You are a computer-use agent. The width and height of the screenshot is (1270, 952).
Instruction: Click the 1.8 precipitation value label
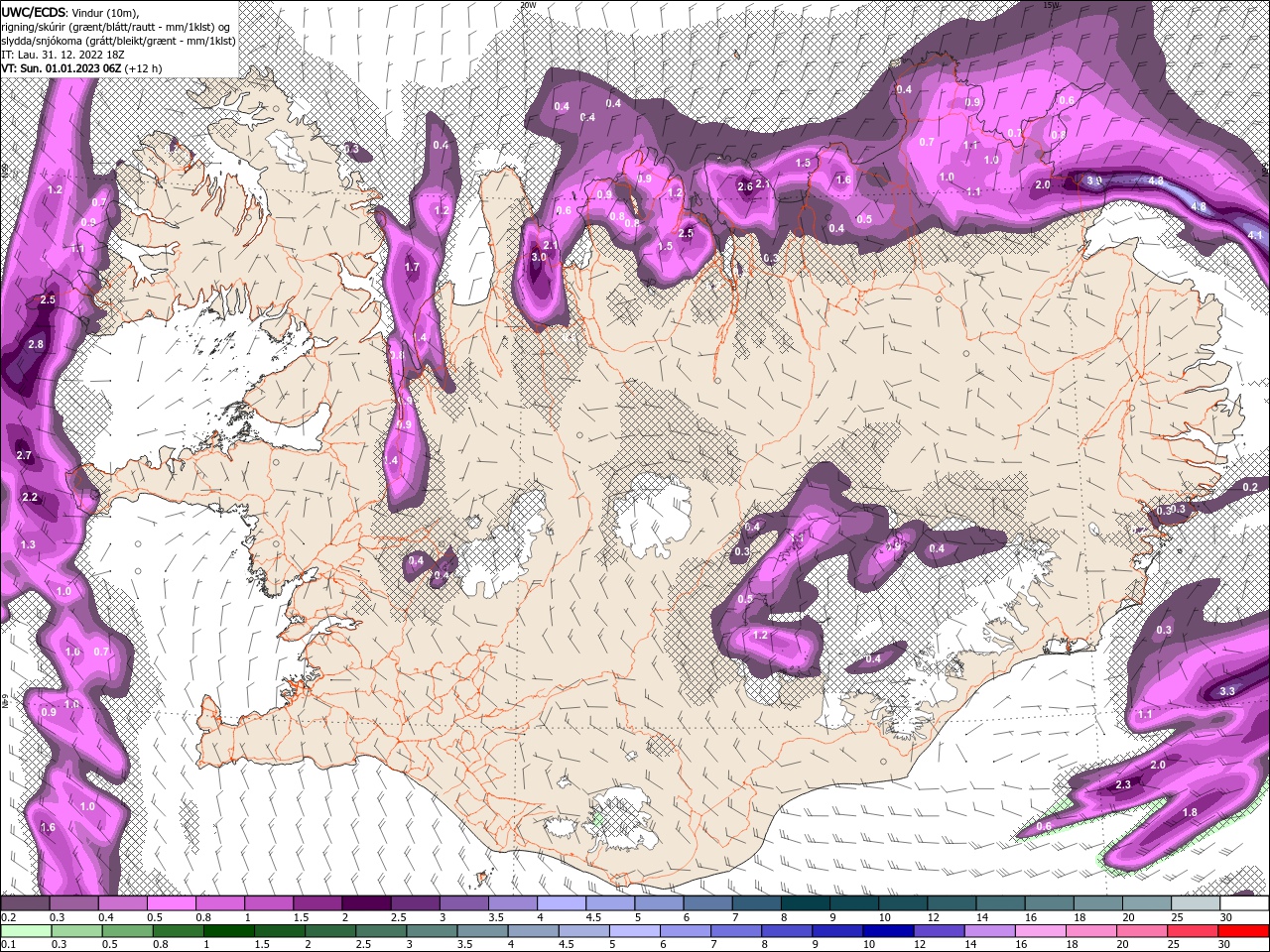pyautogui.click(x=1190, y=812)
